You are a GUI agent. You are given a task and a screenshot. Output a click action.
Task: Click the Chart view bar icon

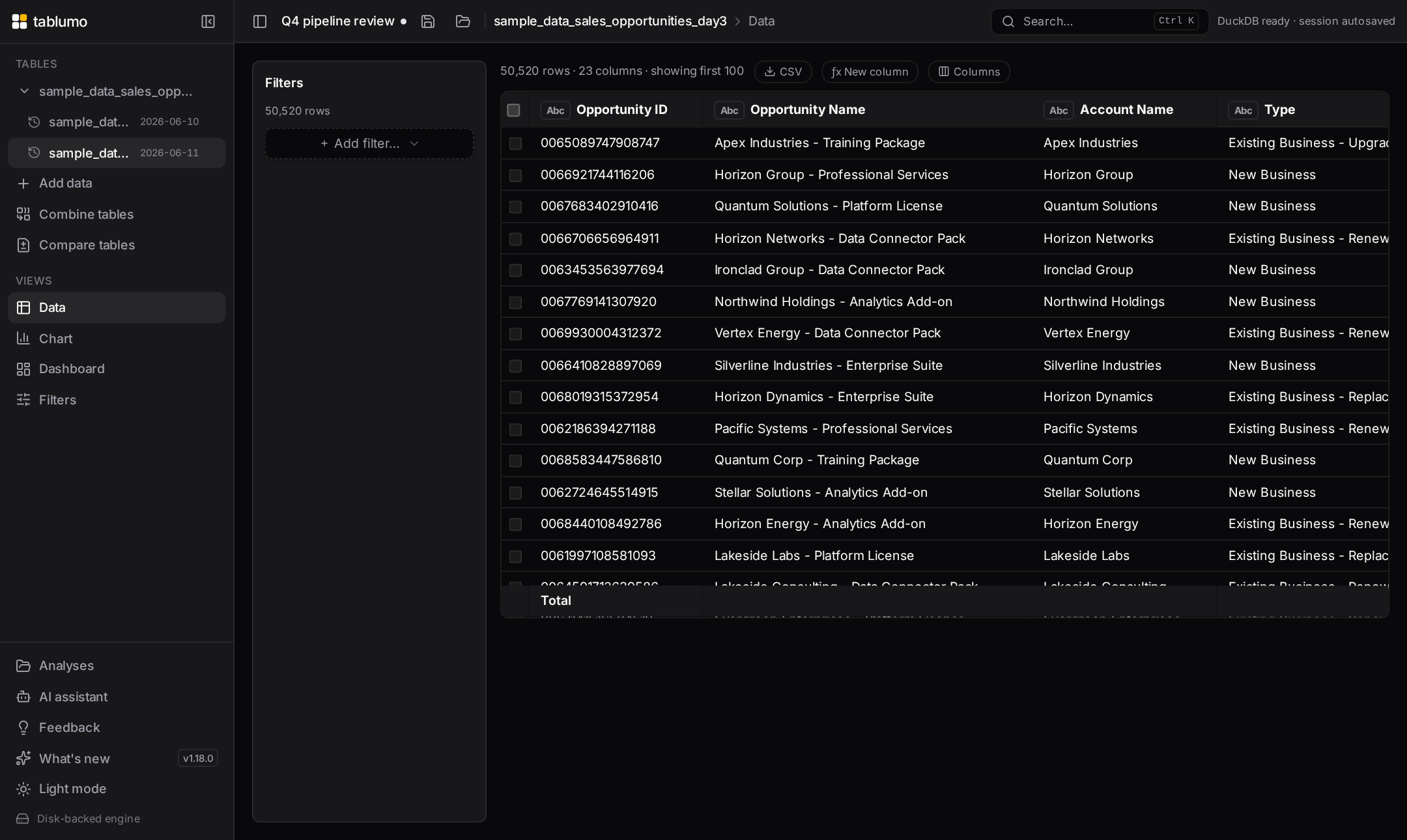23,339
